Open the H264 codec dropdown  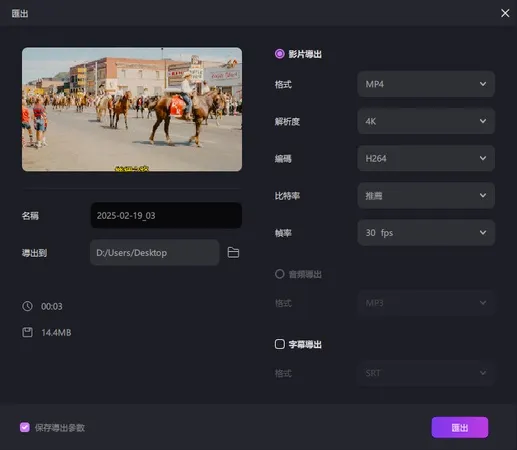(x=426, y=158)
